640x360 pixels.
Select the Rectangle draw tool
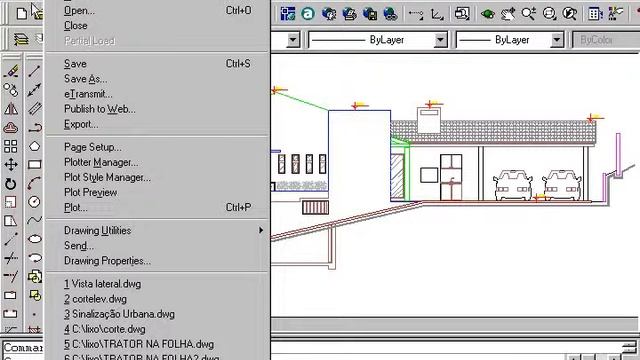[35, 165]
